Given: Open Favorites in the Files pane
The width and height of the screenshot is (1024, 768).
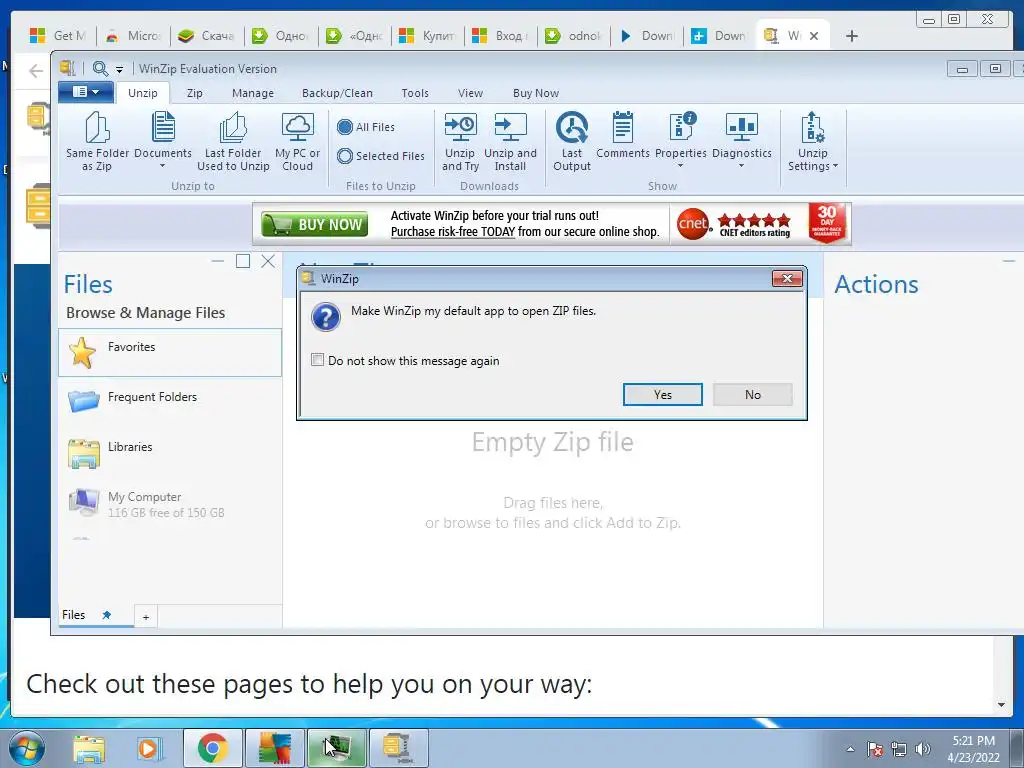Looking at the screenshot, I should pyautogui.click(x=170, y=353).
